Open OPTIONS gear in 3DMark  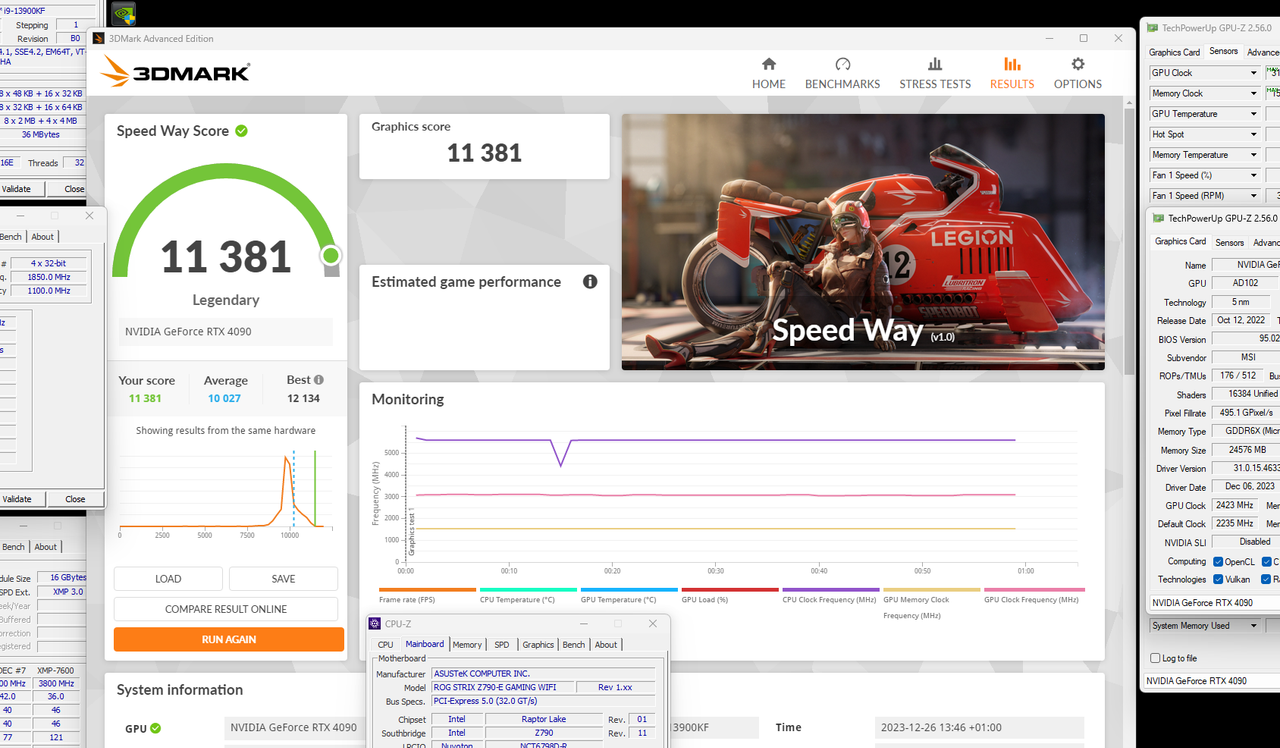(1077, 73)
